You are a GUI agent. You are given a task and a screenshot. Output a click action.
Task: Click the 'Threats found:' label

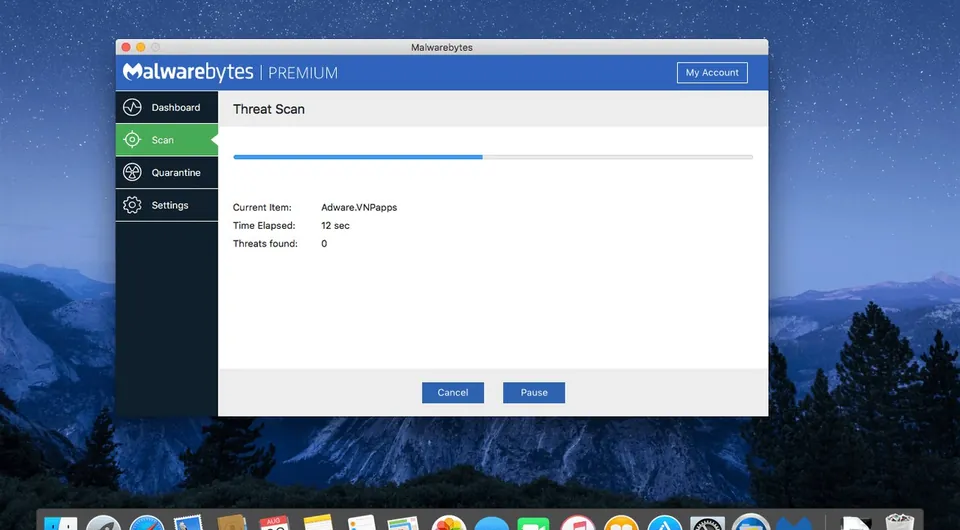coord(265,244)
